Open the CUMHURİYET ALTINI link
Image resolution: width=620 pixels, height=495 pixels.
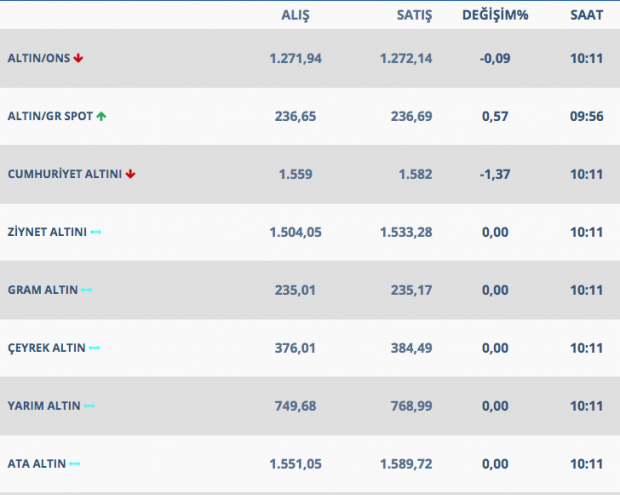pyautogui.click(x=64, y=174)
